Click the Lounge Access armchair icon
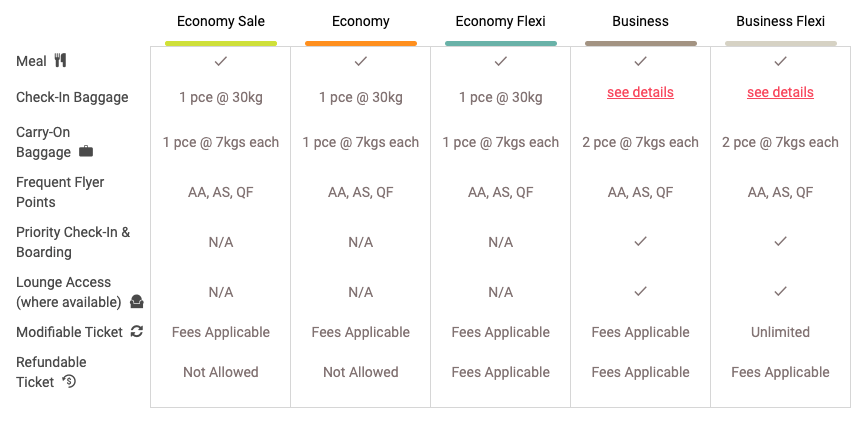 click(x=137, y=302)
